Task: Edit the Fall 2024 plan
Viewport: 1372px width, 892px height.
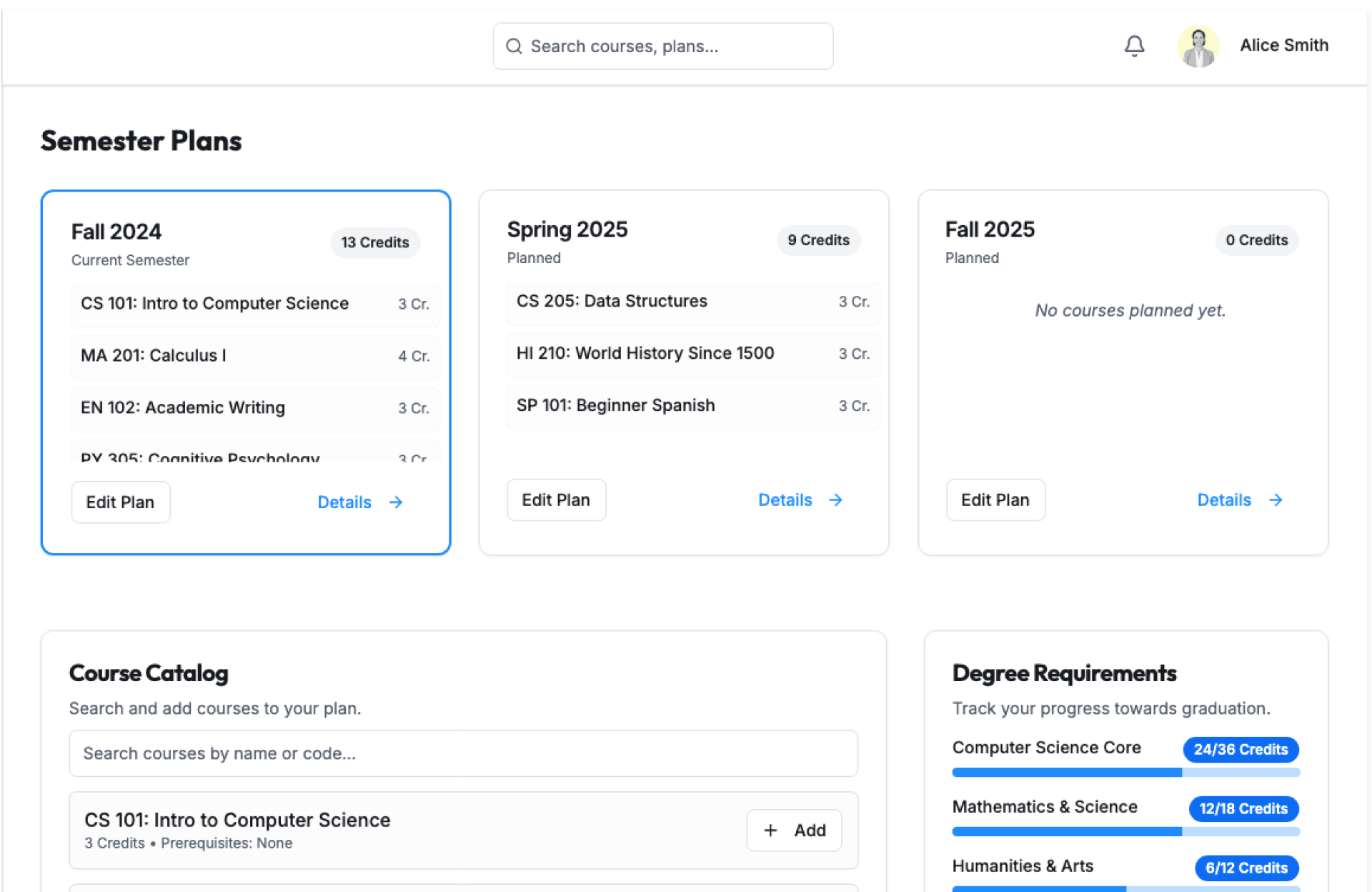Action: [x=120, y=502]
